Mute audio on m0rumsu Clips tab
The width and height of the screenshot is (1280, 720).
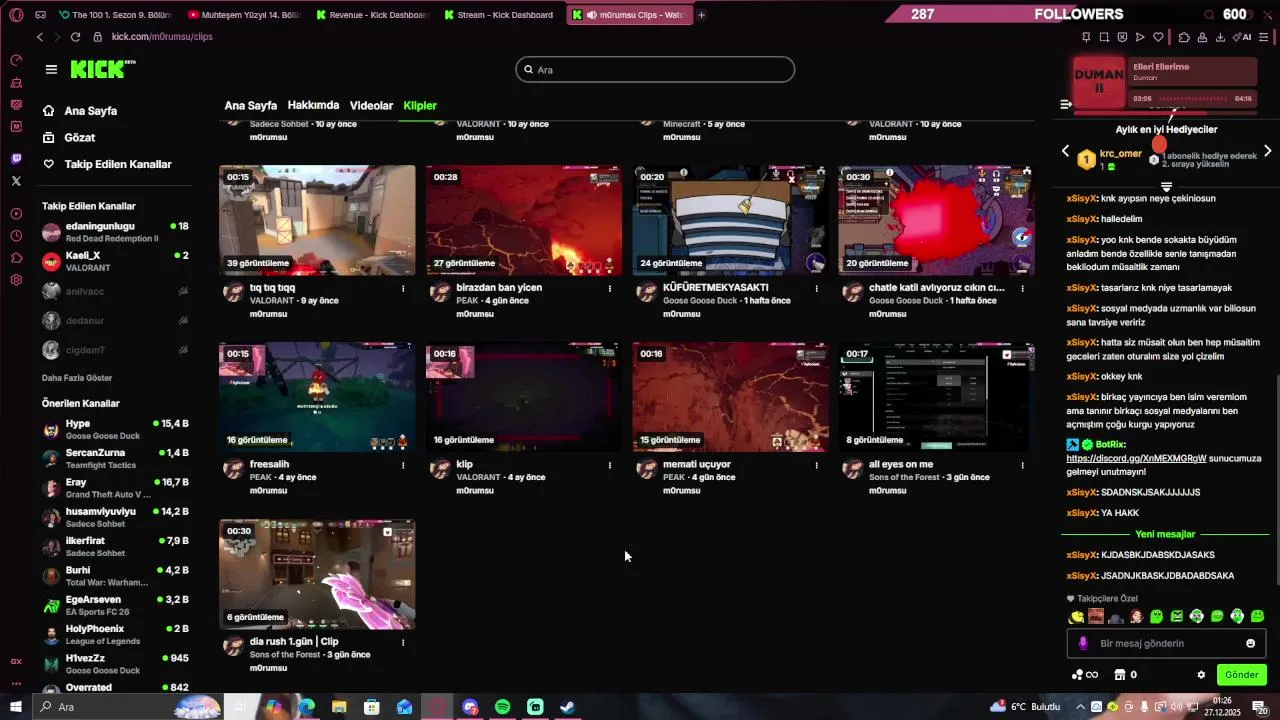[592, 15]
